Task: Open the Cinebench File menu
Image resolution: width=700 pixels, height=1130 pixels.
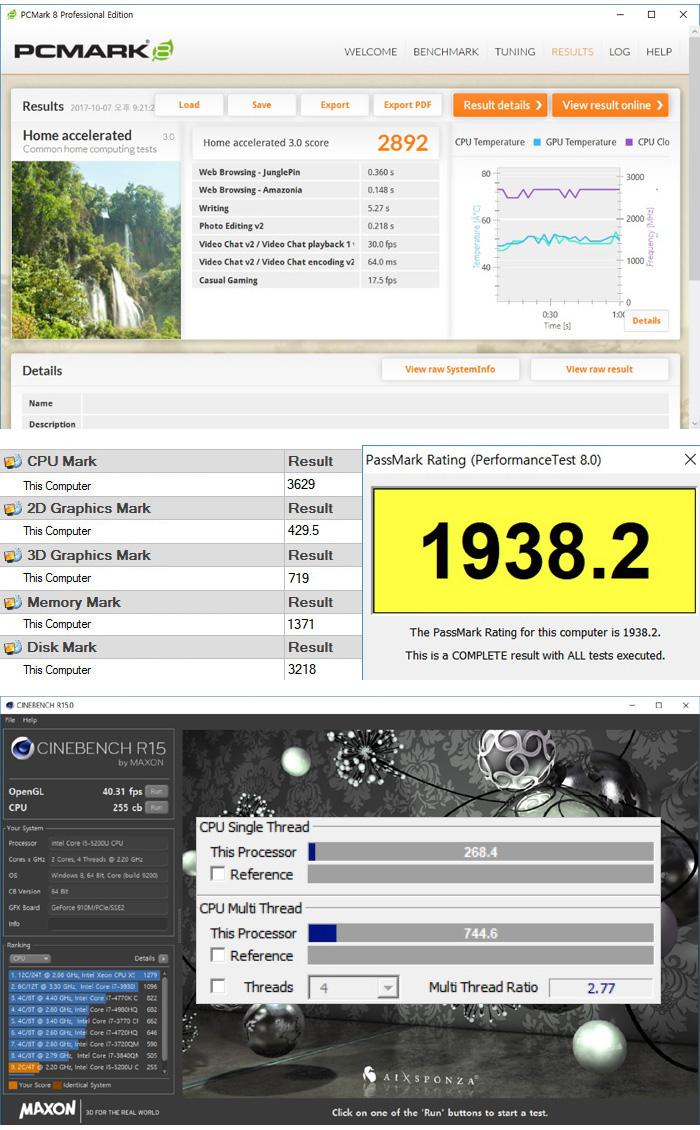Action: (10, 720)
